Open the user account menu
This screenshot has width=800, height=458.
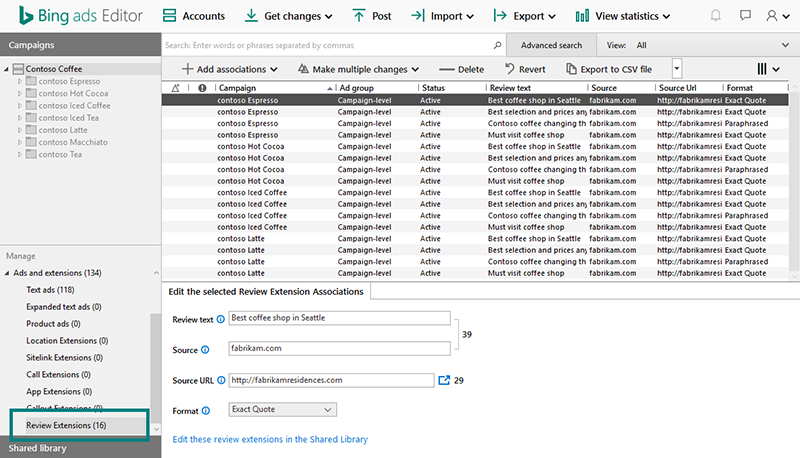778,16
